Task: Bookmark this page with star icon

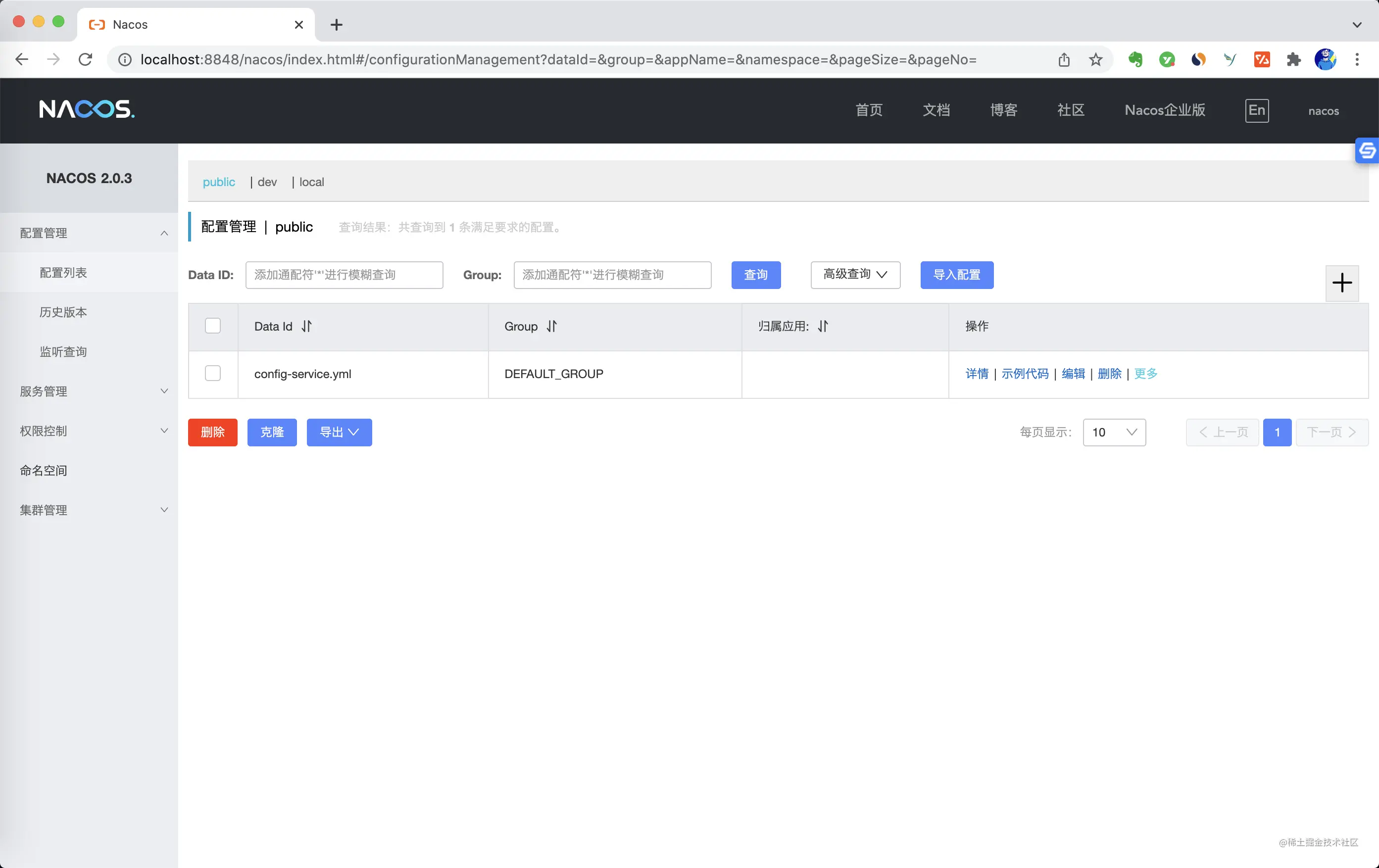Action: point(1095,59)
